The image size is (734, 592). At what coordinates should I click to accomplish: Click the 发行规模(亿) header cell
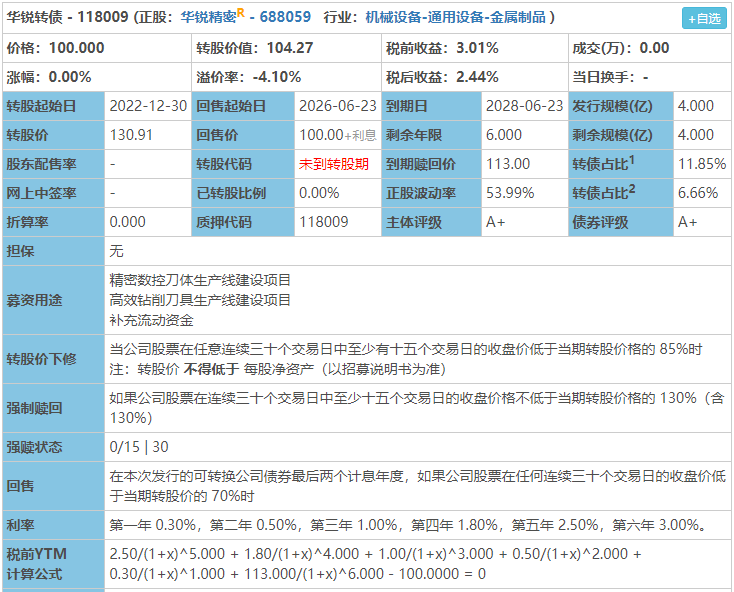point(621,106)
